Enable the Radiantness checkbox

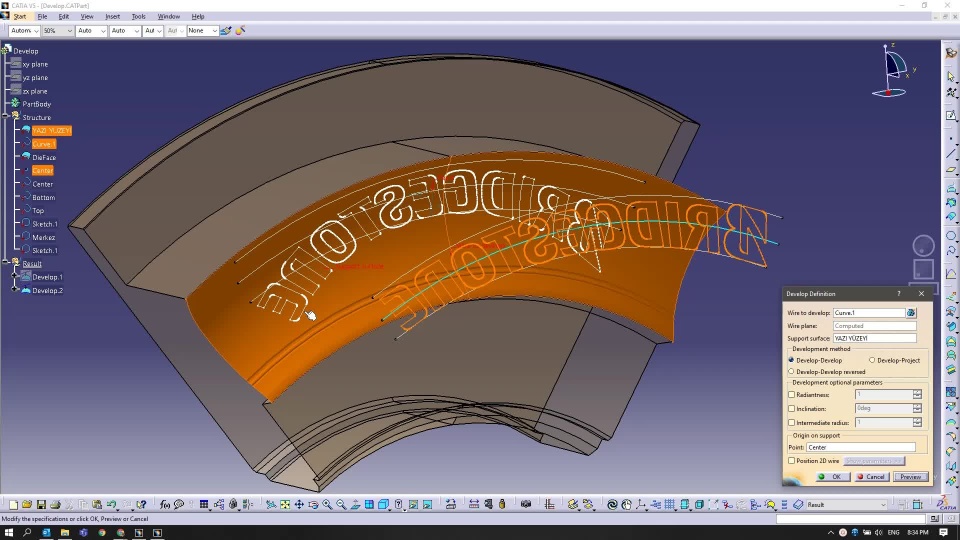792,395
